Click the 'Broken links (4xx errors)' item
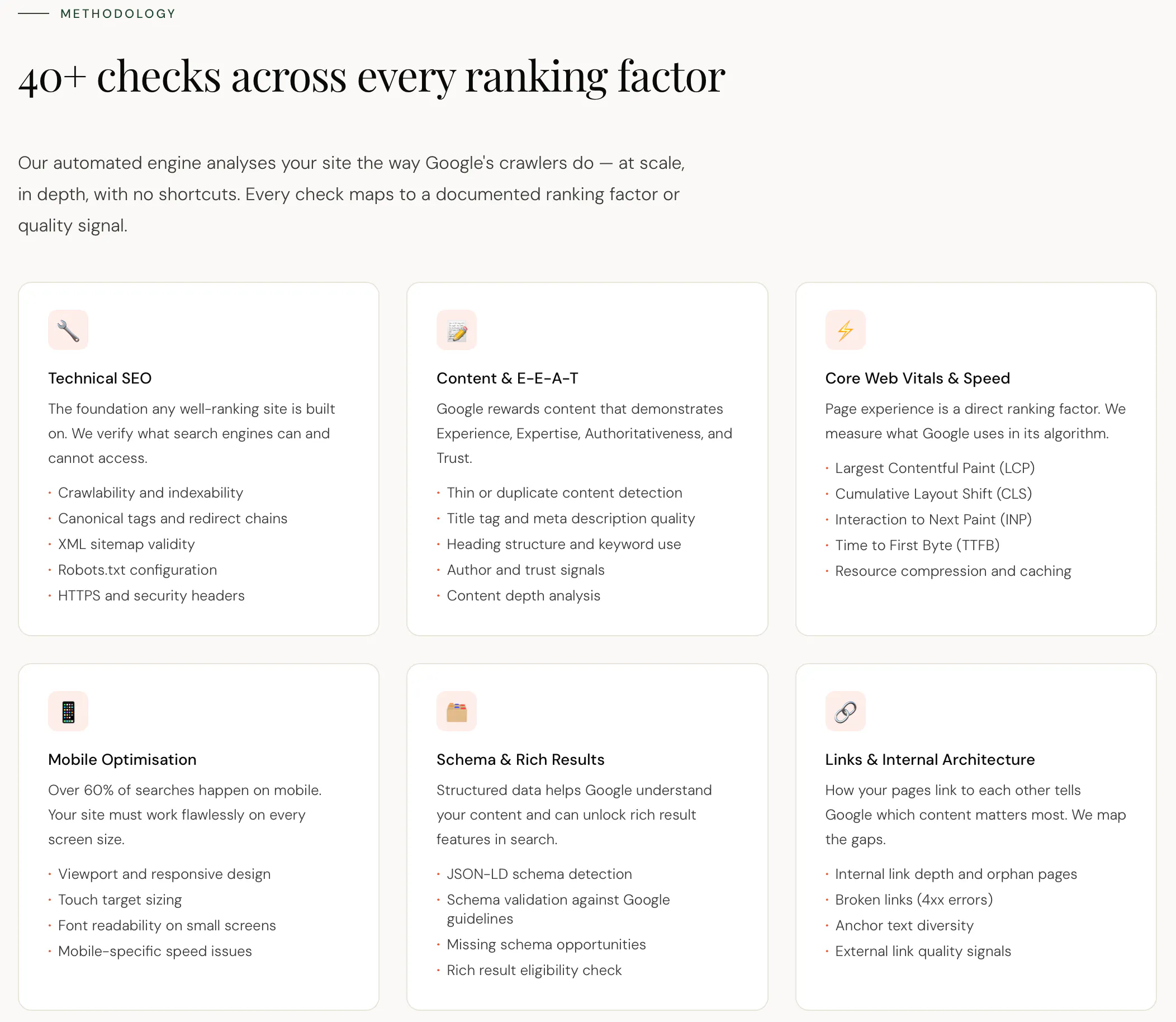The width and height of the screenshot is (1176, 1022). click(914, 900)
